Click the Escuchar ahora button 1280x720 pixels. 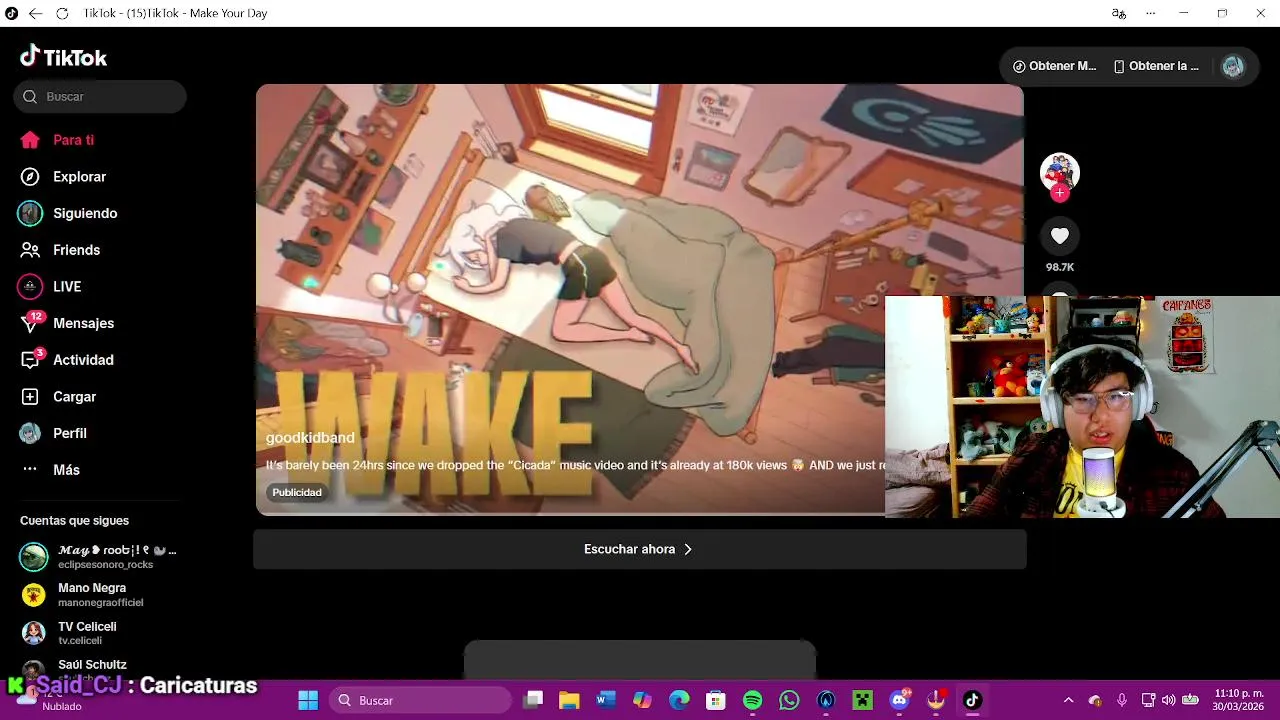point(640,549)
